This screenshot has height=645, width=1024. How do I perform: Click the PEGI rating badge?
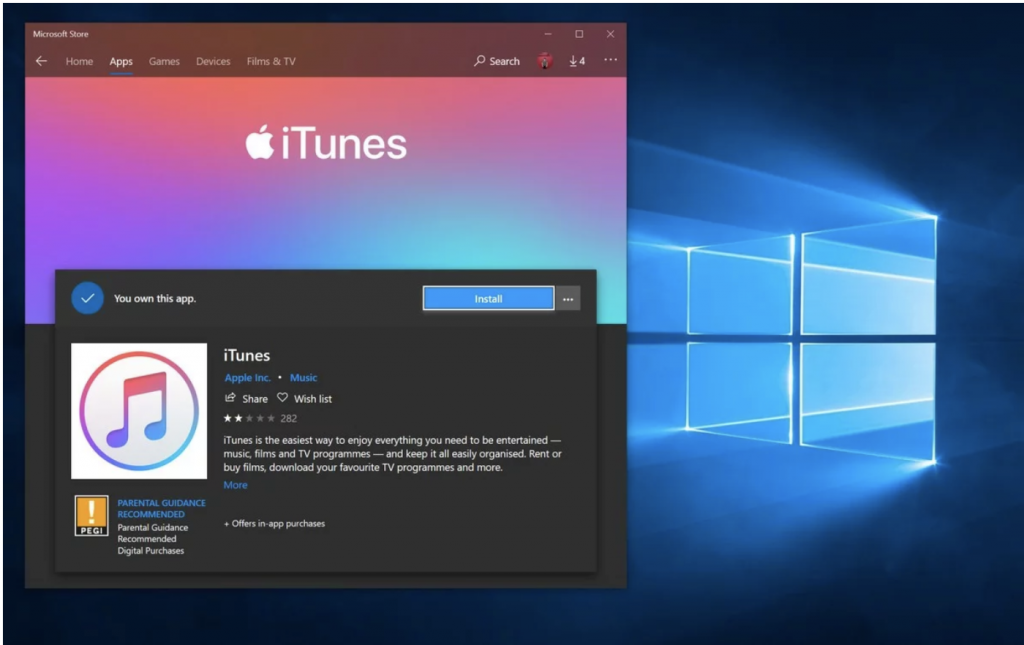91,516
